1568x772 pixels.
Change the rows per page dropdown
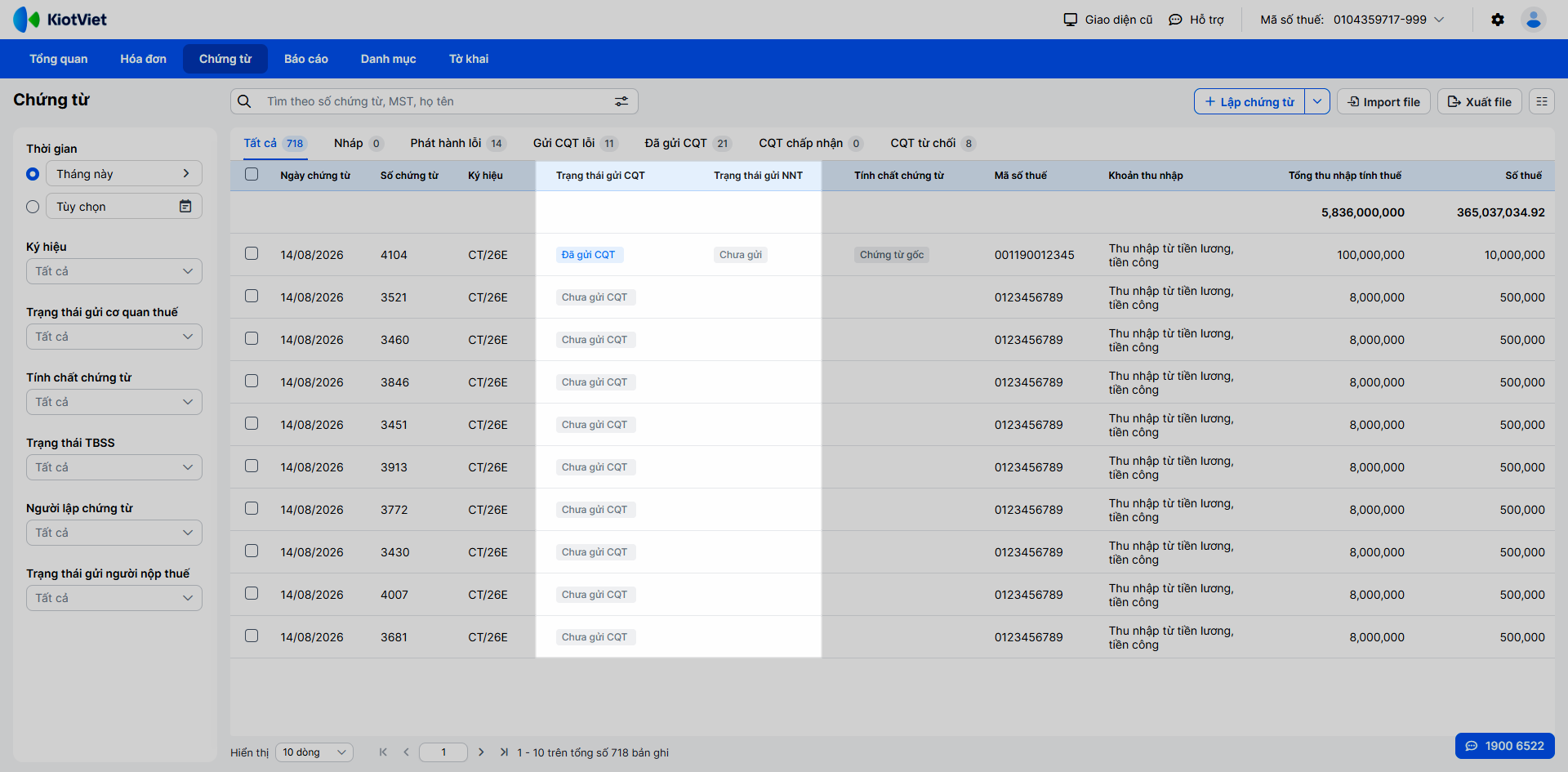[x=314, y=752]
